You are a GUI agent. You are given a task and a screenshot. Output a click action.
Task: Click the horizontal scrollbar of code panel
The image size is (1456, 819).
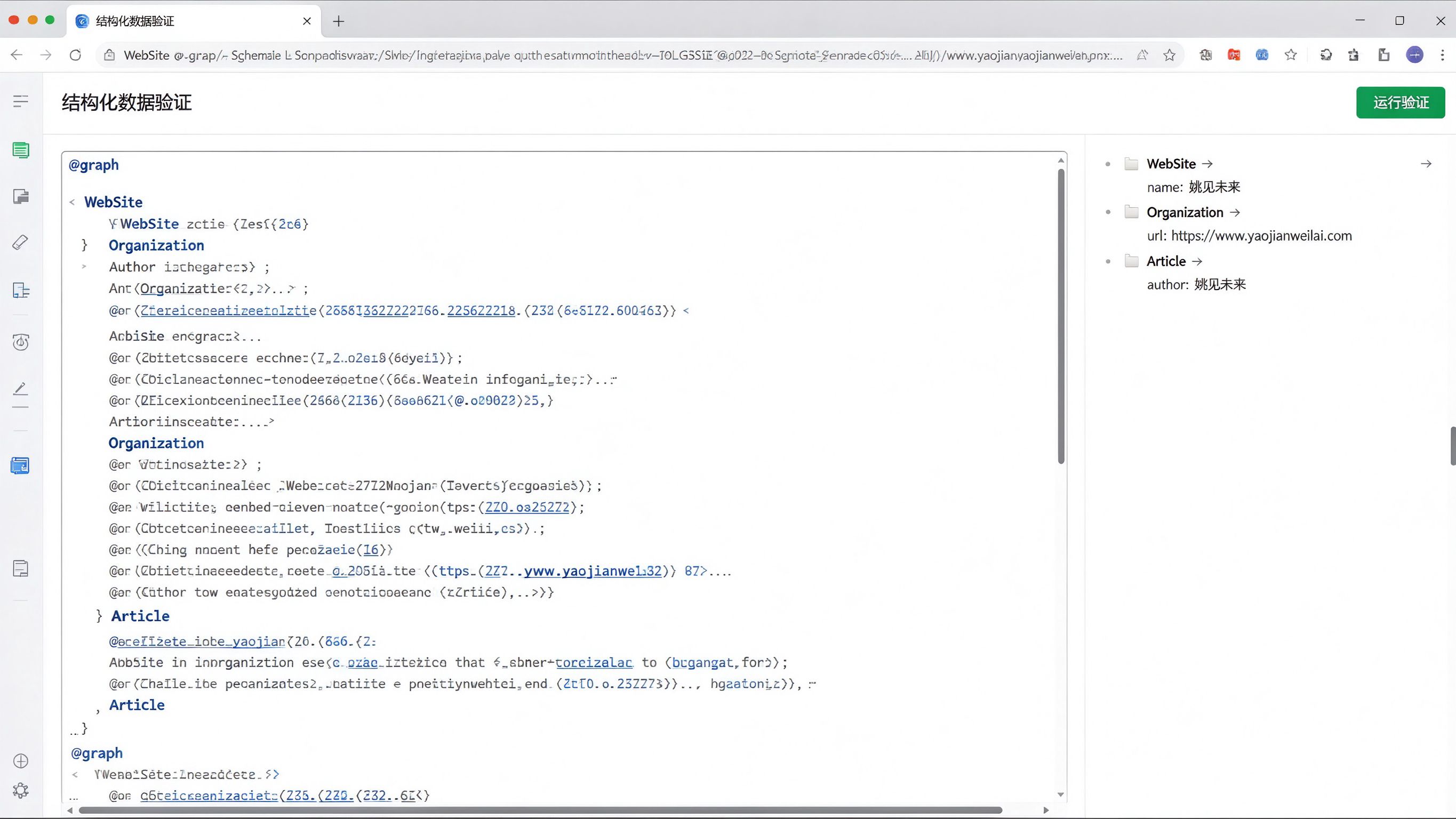pos(540,810)
